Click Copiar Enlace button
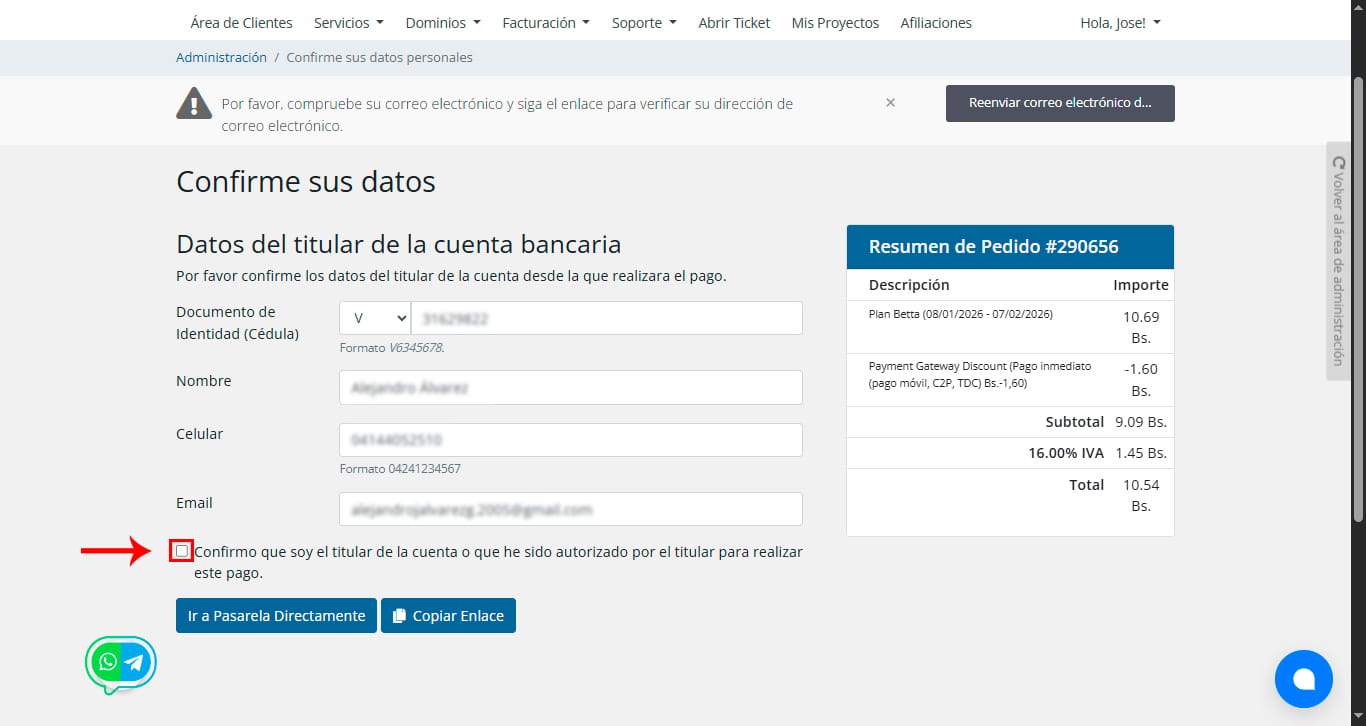1366x726 pixels. 448,616
